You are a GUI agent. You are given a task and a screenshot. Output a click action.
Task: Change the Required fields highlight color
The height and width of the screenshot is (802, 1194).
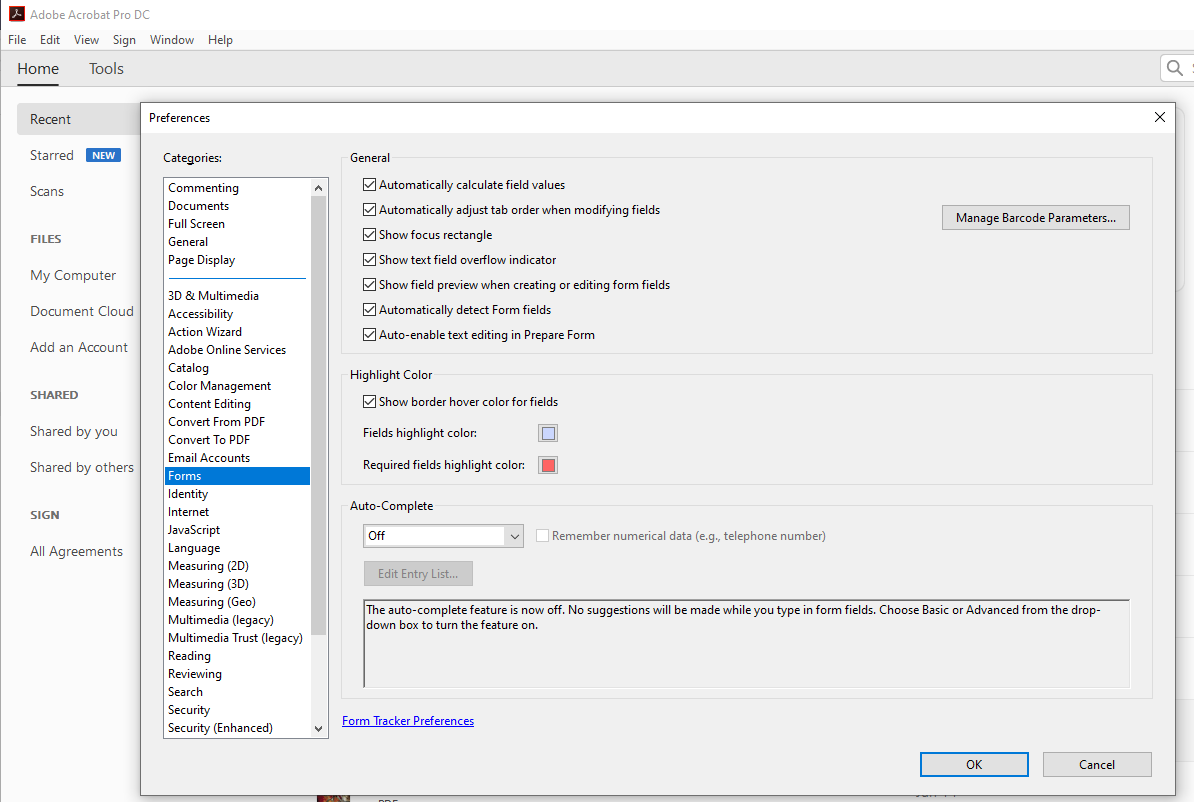click(x=548, y=464)
